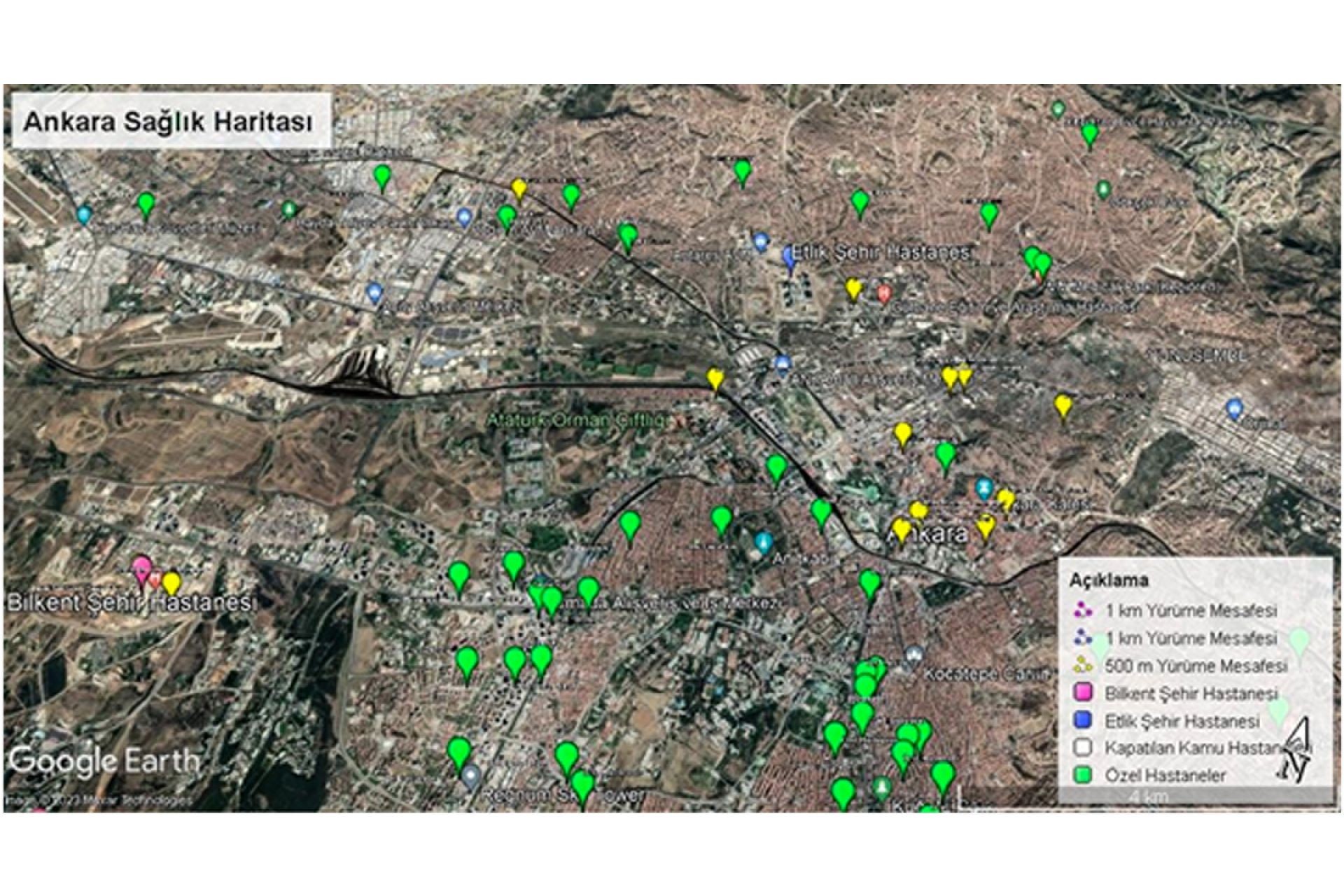1344x896 pixels.
Task: Select the teal marker beside the Anıtkabir label
Action: click(764, 542)
